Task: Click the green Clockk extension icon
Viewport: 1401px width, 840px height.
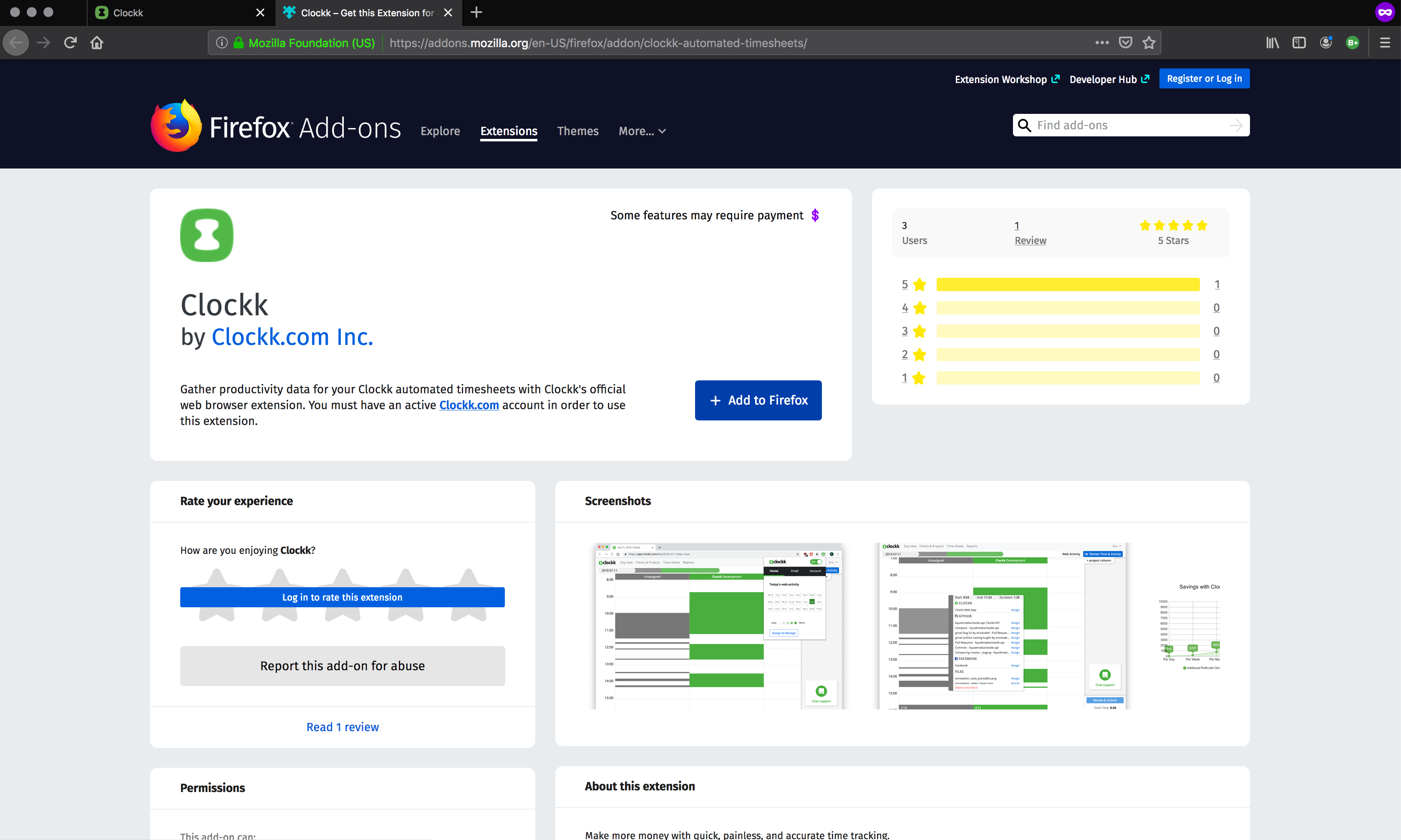Action: (207, 235)
